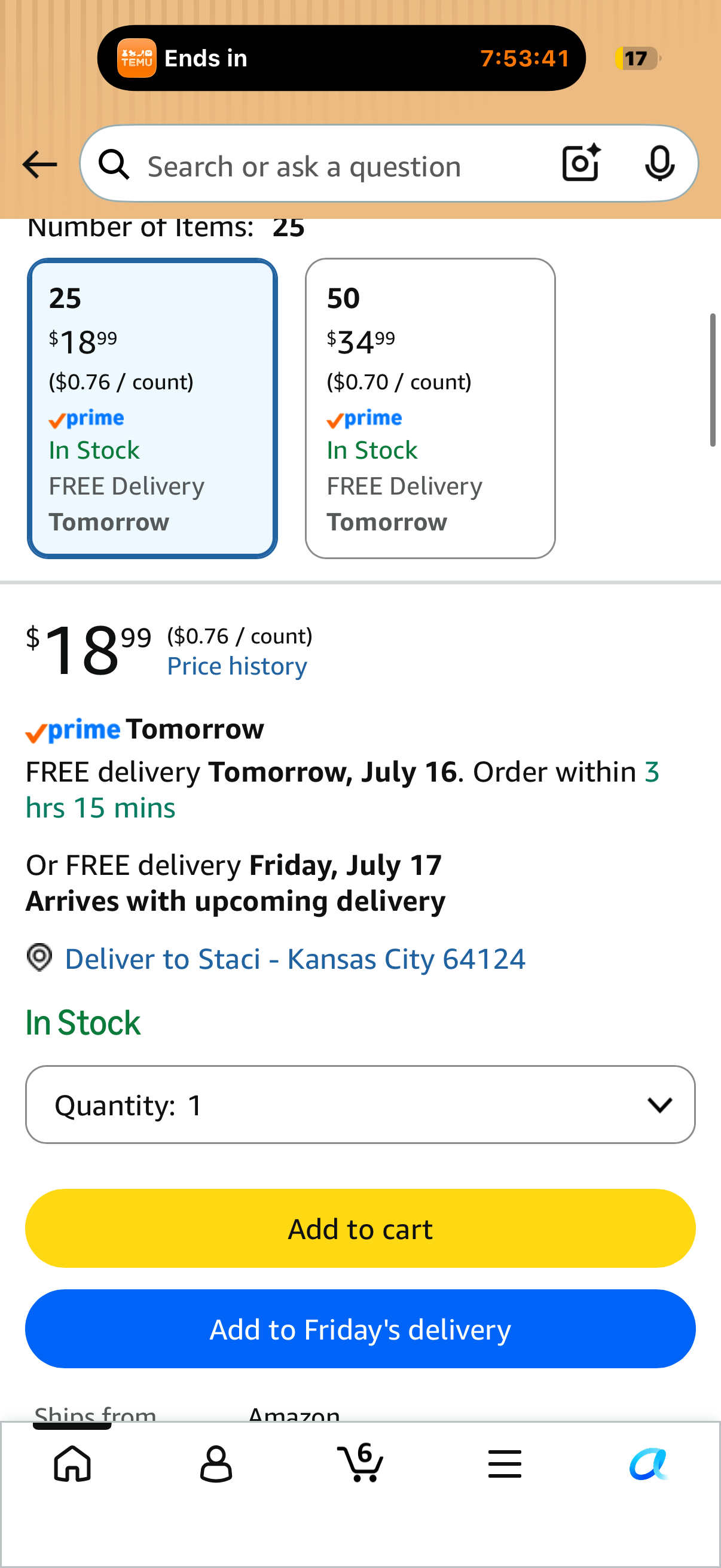Launch the Alexa assistant icon
The width and height of the screenshot is (721, 1568).
click(x=649, y=1463)
